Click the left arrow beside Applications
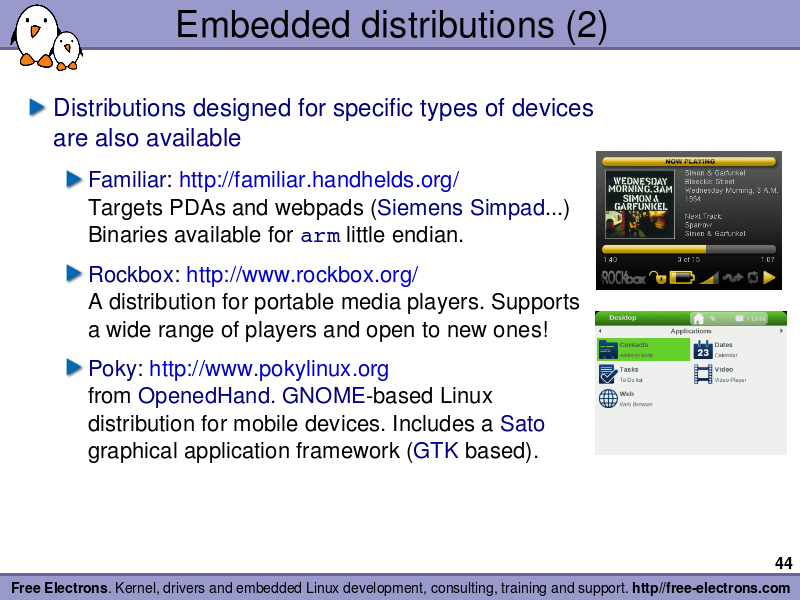This screenshot has width=800, height=600. [x=600, y=331]
